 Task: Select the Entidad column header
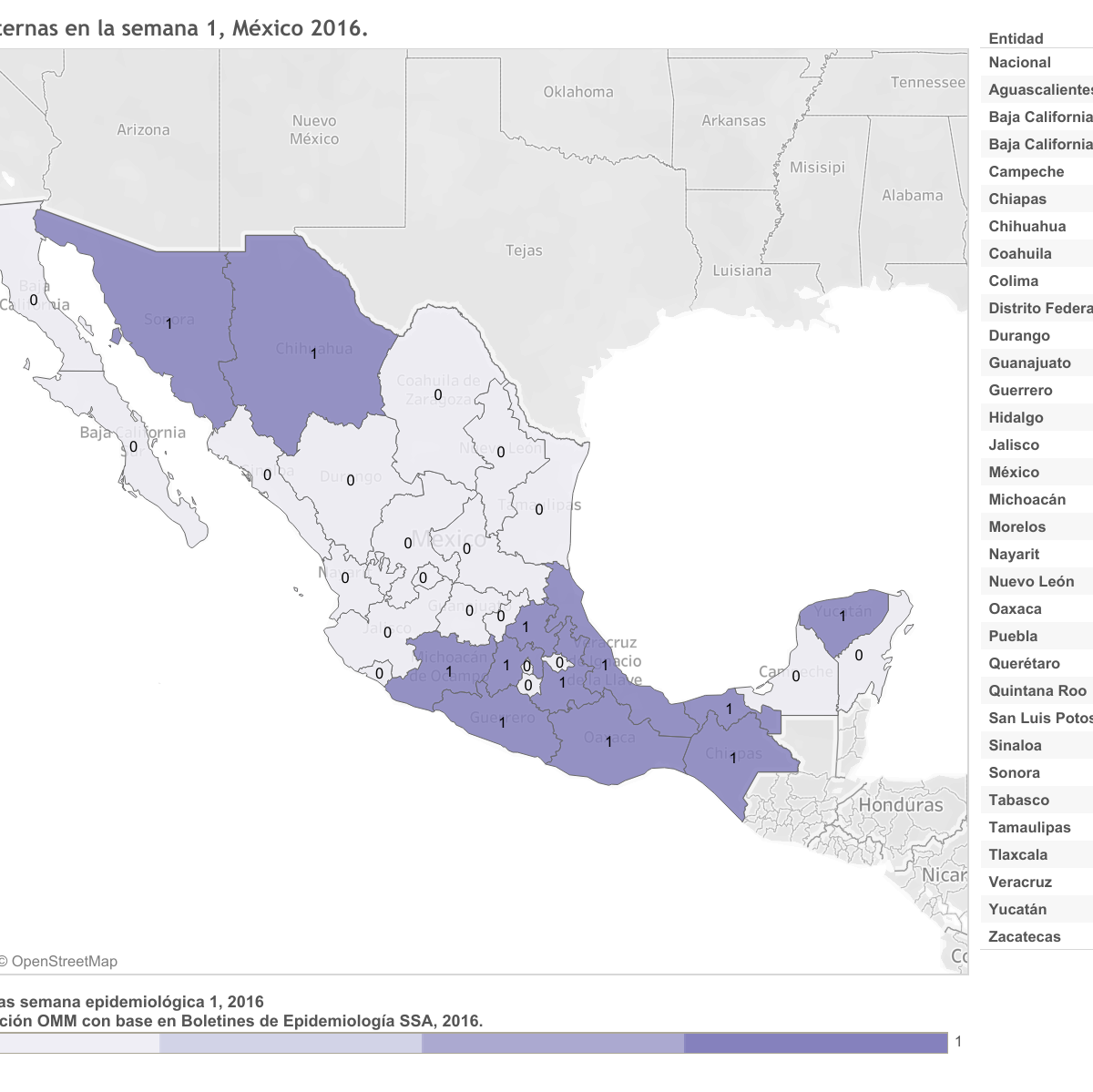pyautogui.click(x=1016, y=38)
